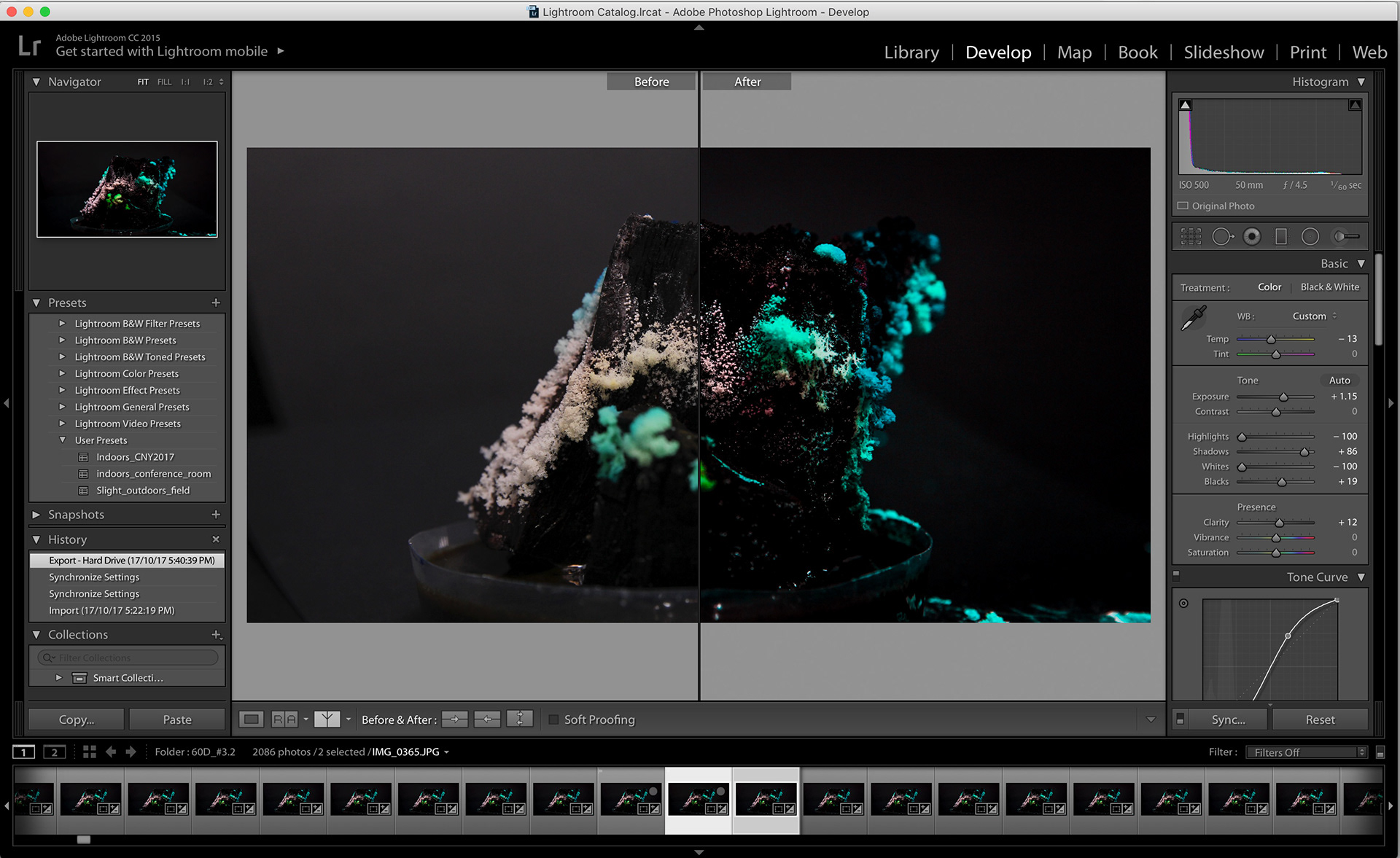Image resolution: width=1400 pixels, height=858 pixels.
Task: Open the WB Custom dropdown
Action: [1314, 316]
